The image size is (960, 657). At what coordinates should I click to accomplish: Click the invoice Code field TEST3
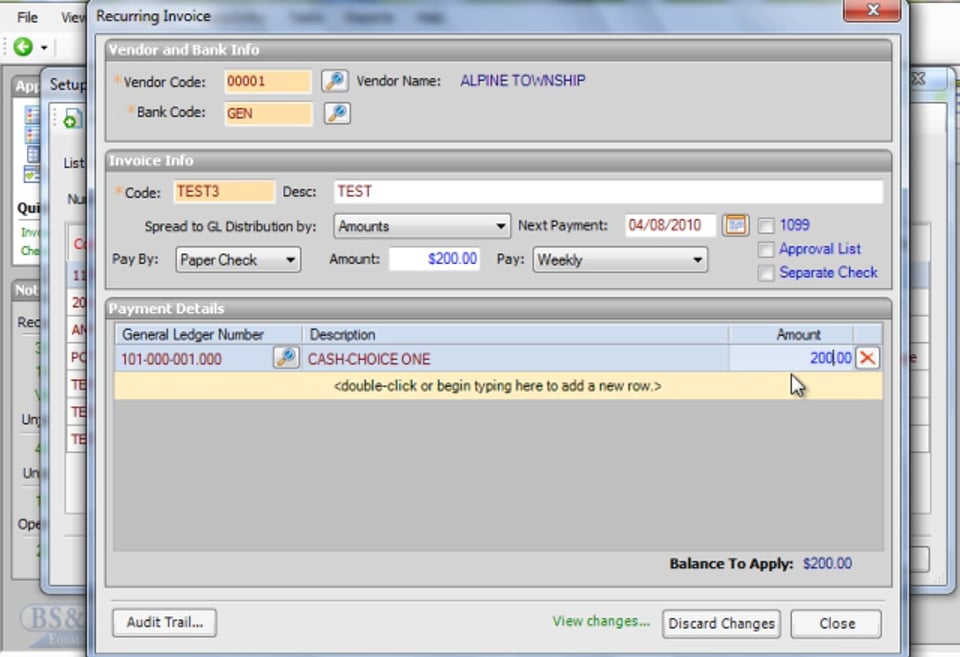tap(224, 192)
